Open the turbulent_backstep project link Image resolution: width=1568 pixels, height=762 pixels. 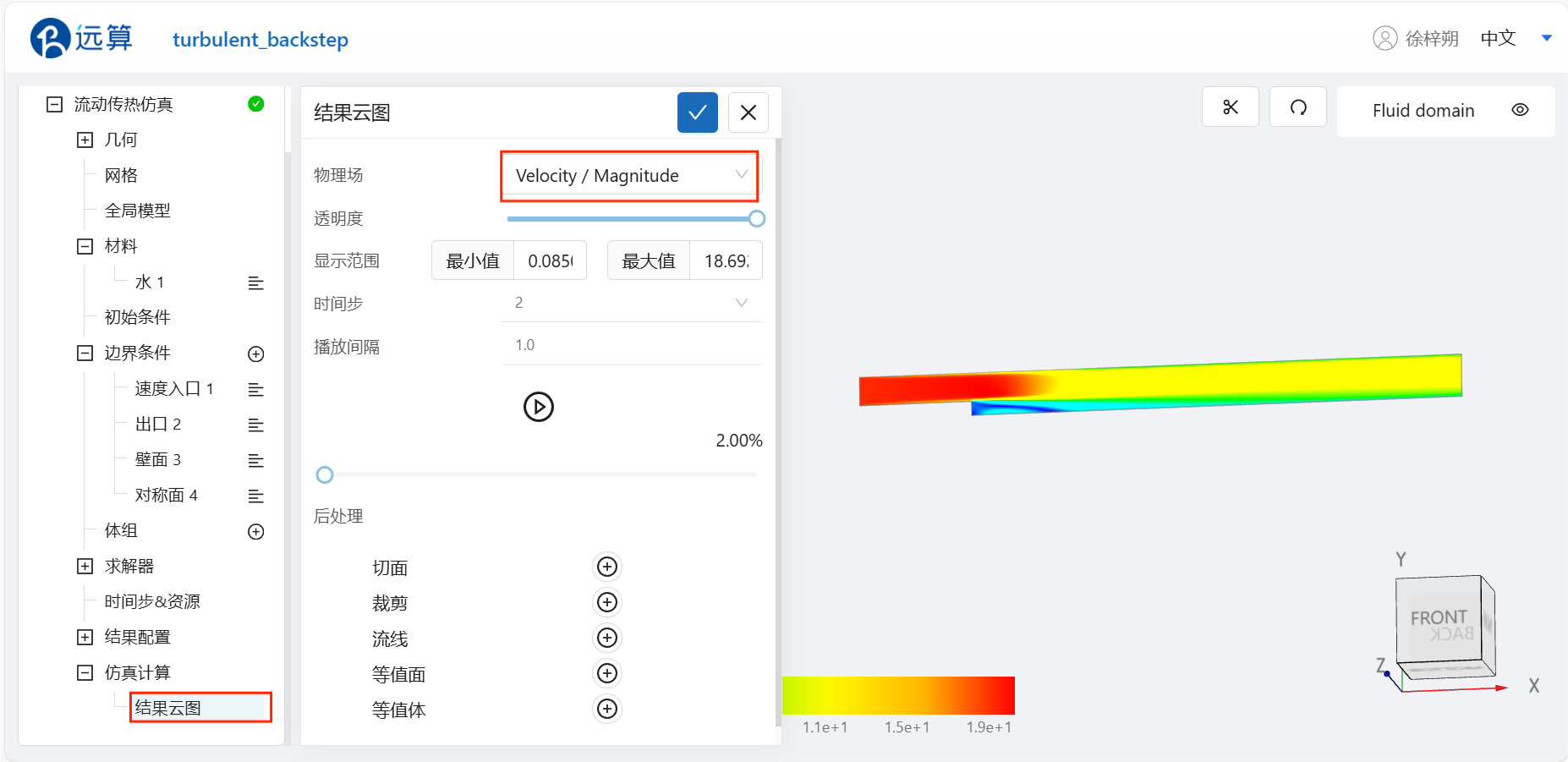click(x=260, y=40)
